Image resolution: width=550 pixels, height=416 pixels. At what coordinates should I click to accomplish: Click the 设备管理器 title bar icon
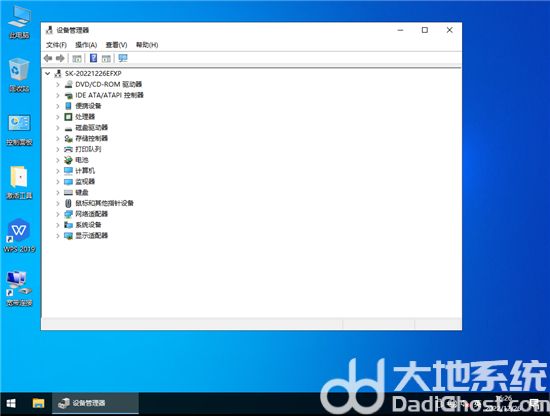click(x=49, y=30)
